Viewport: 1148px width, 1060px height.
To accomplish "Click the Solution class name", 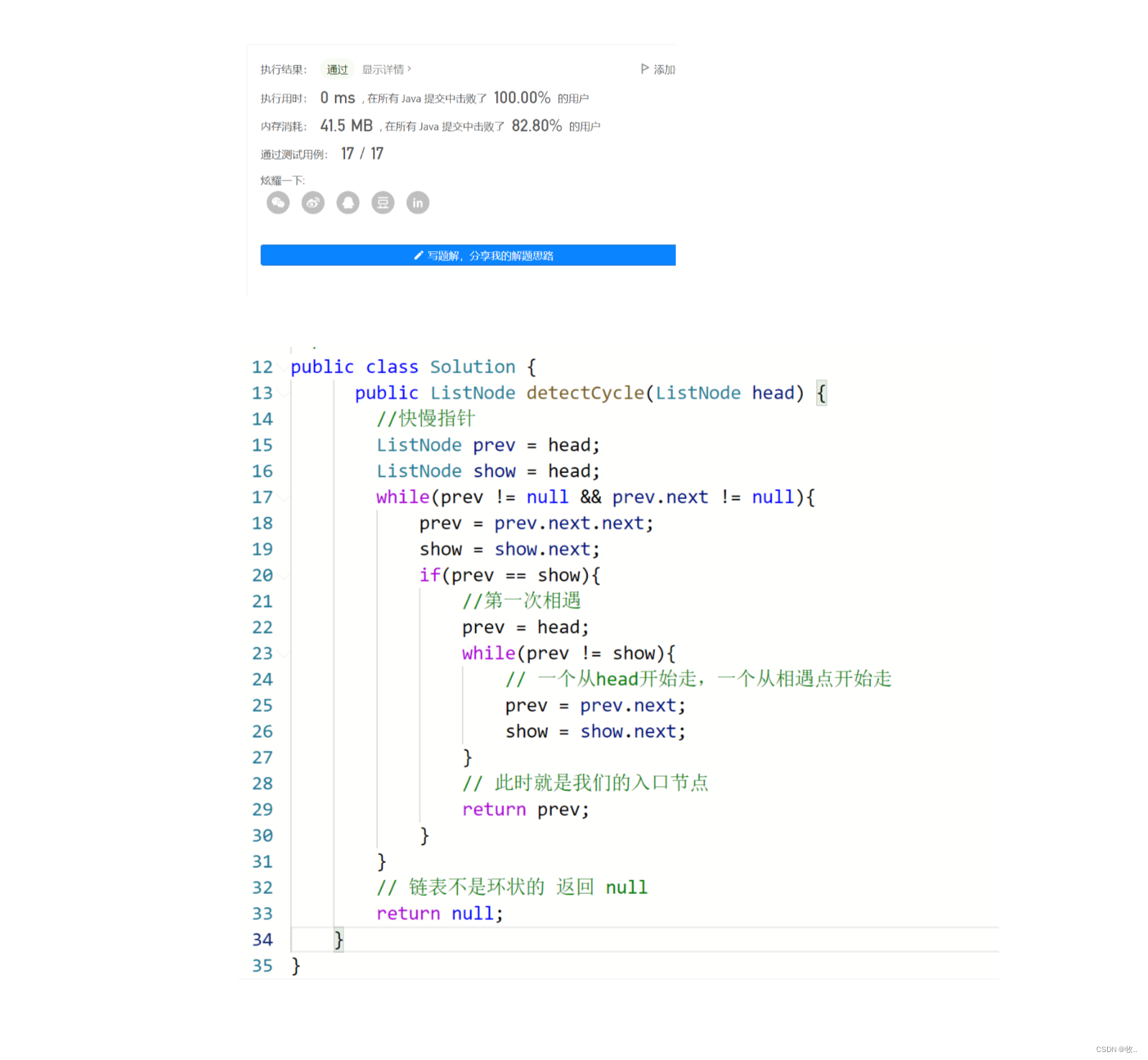I will [x=472, y=367].
